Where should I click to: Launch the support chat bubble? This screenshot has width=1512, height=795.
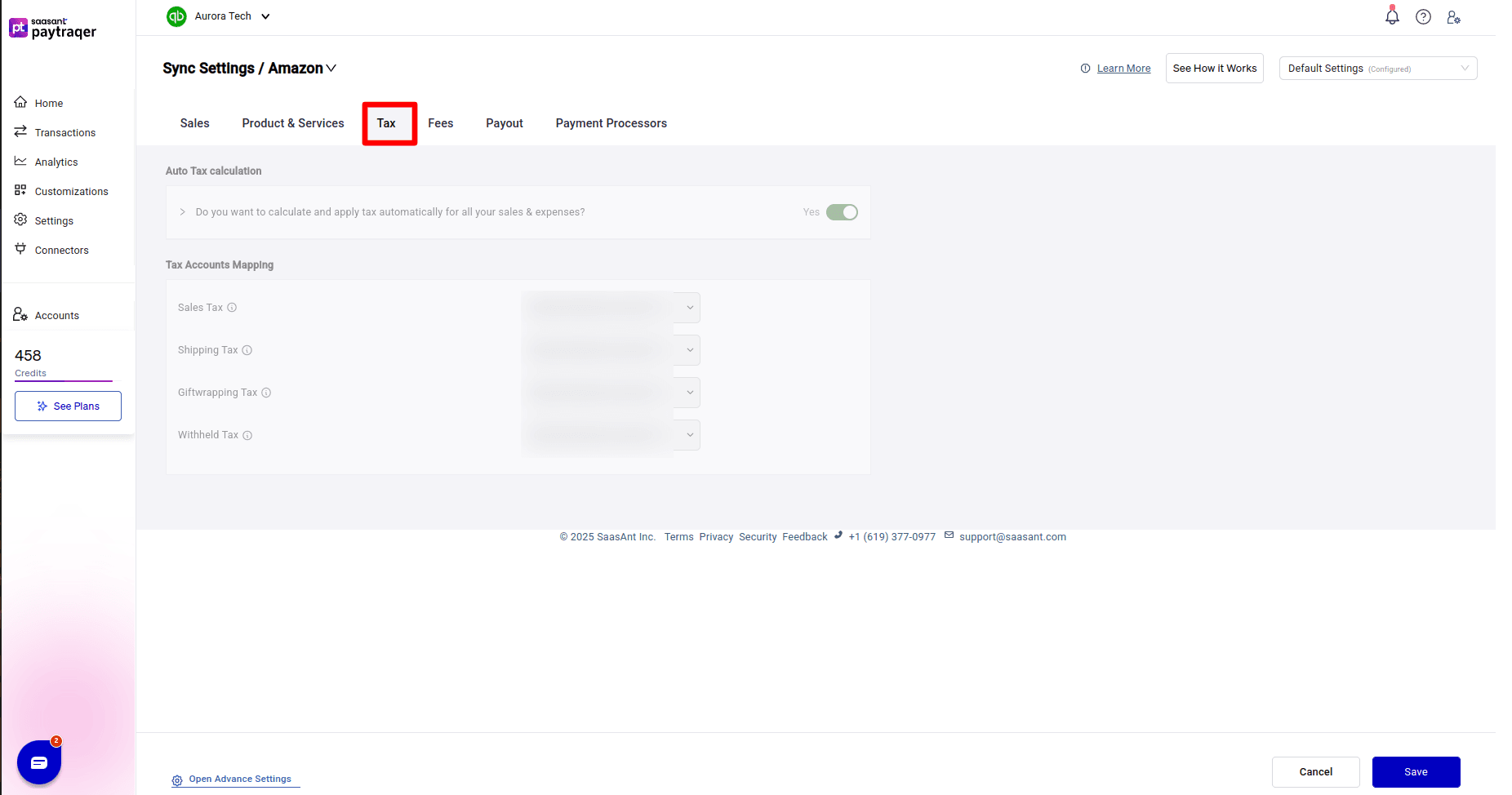(38, 762)
